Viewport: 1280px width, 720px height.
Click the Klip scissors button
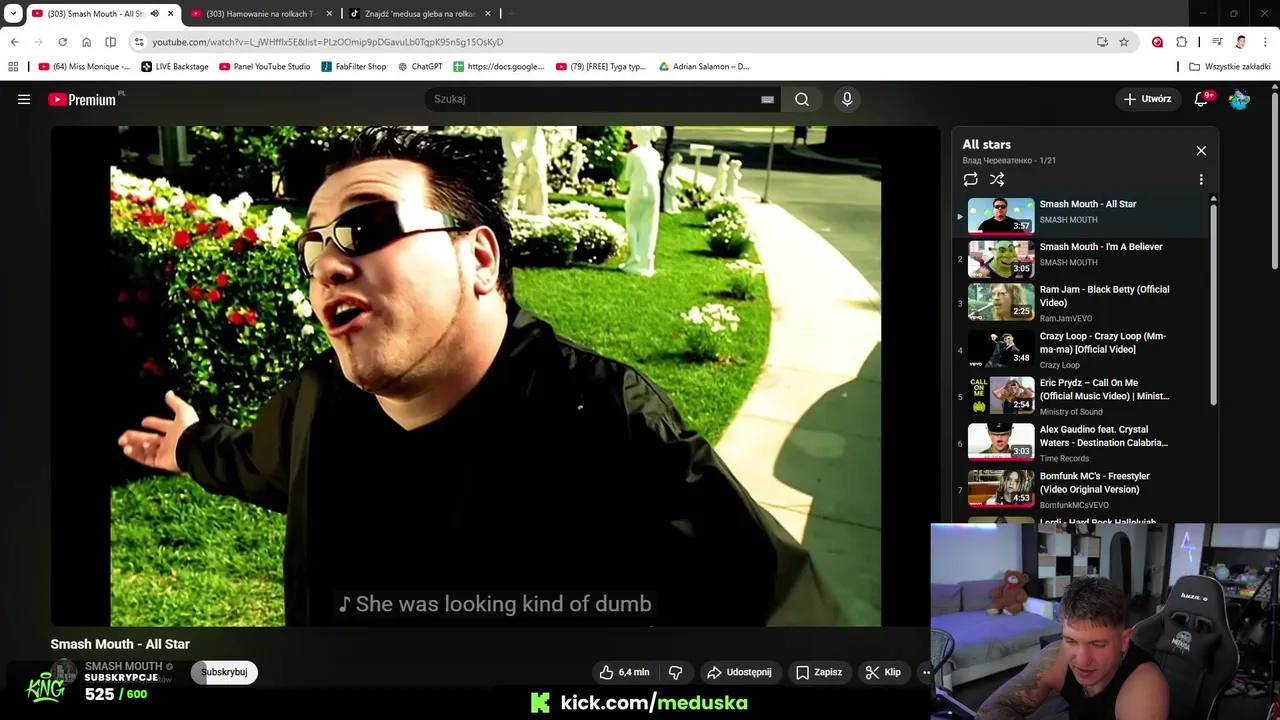point(883,672)
